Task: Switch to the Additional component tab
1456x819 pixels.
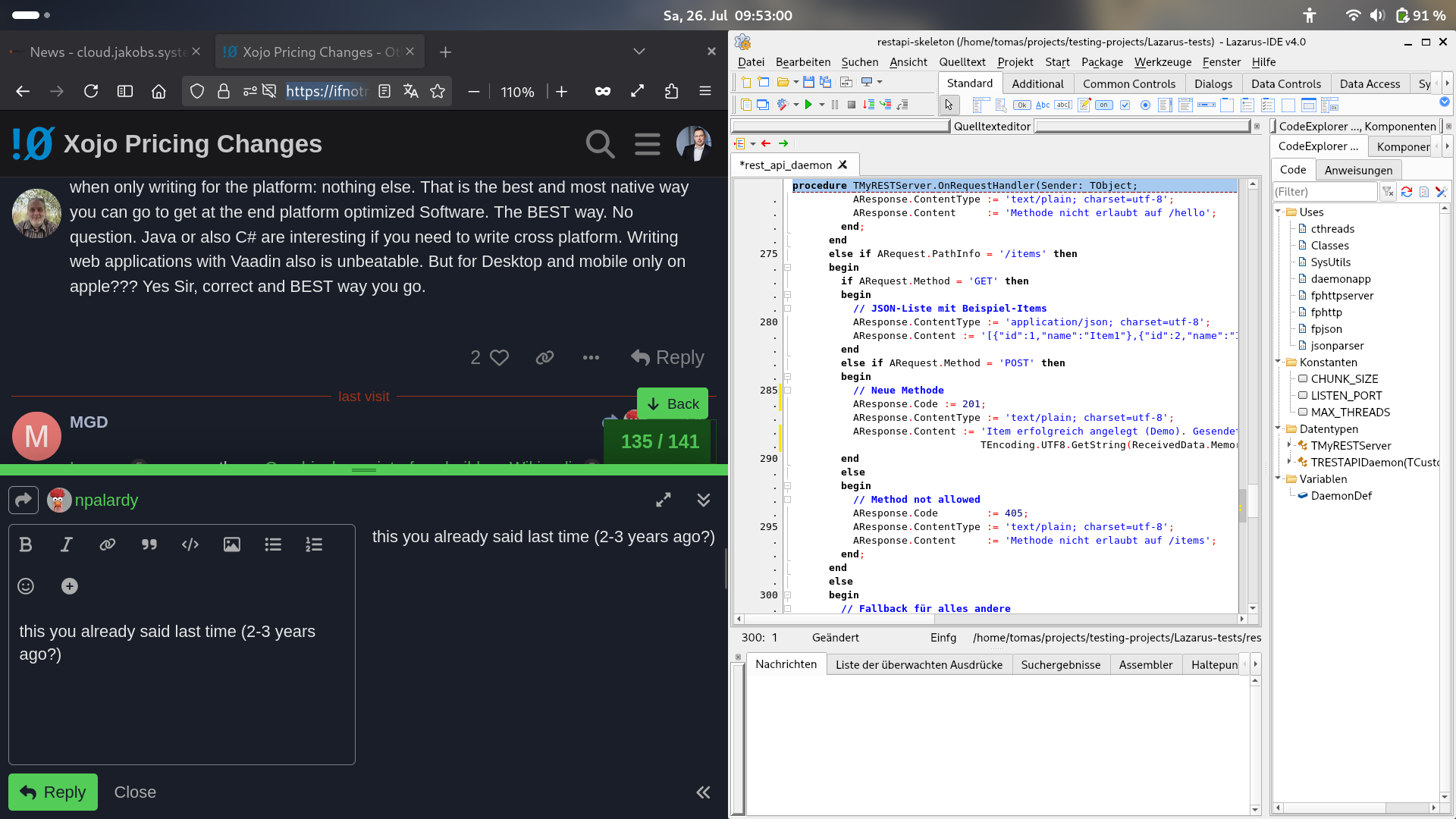Action: 1037,84
